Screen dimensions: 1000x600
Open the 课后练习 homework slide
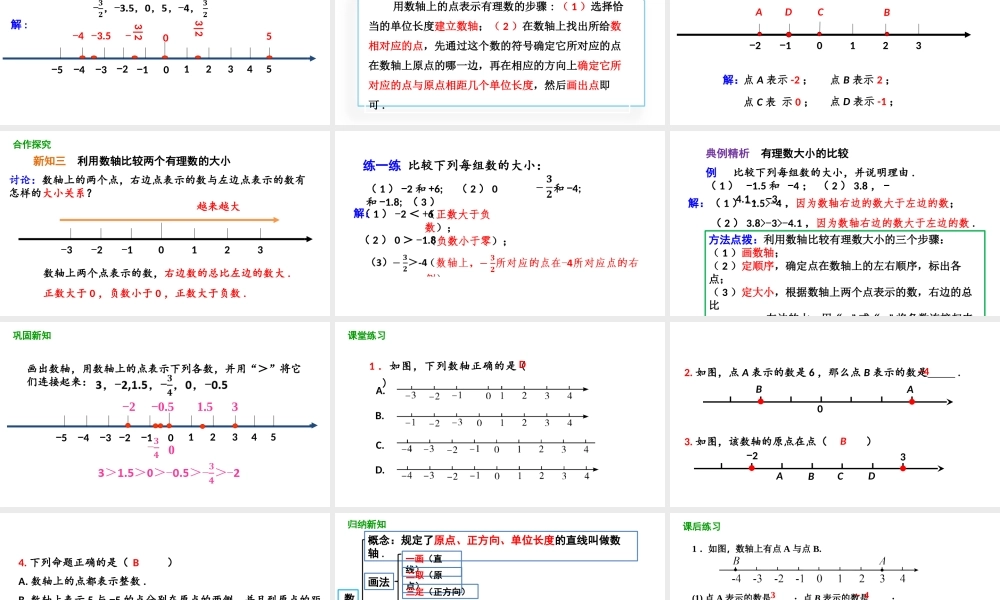834,558
